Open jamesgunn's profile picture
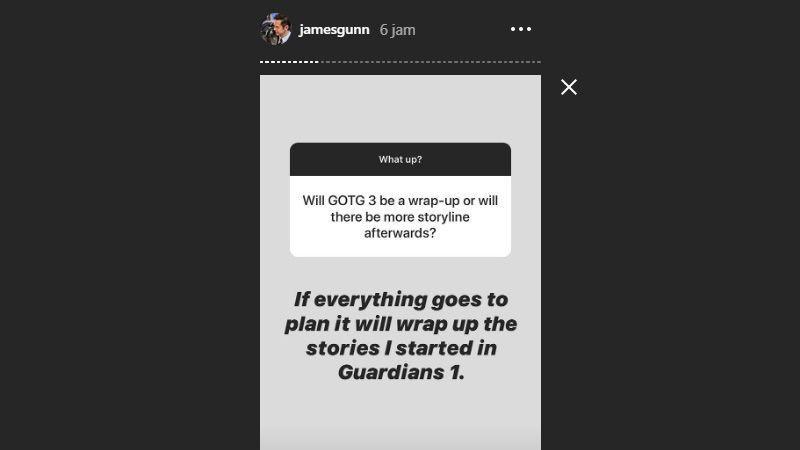The height and width of the screenshot is (450, 800). coord(276,29)
